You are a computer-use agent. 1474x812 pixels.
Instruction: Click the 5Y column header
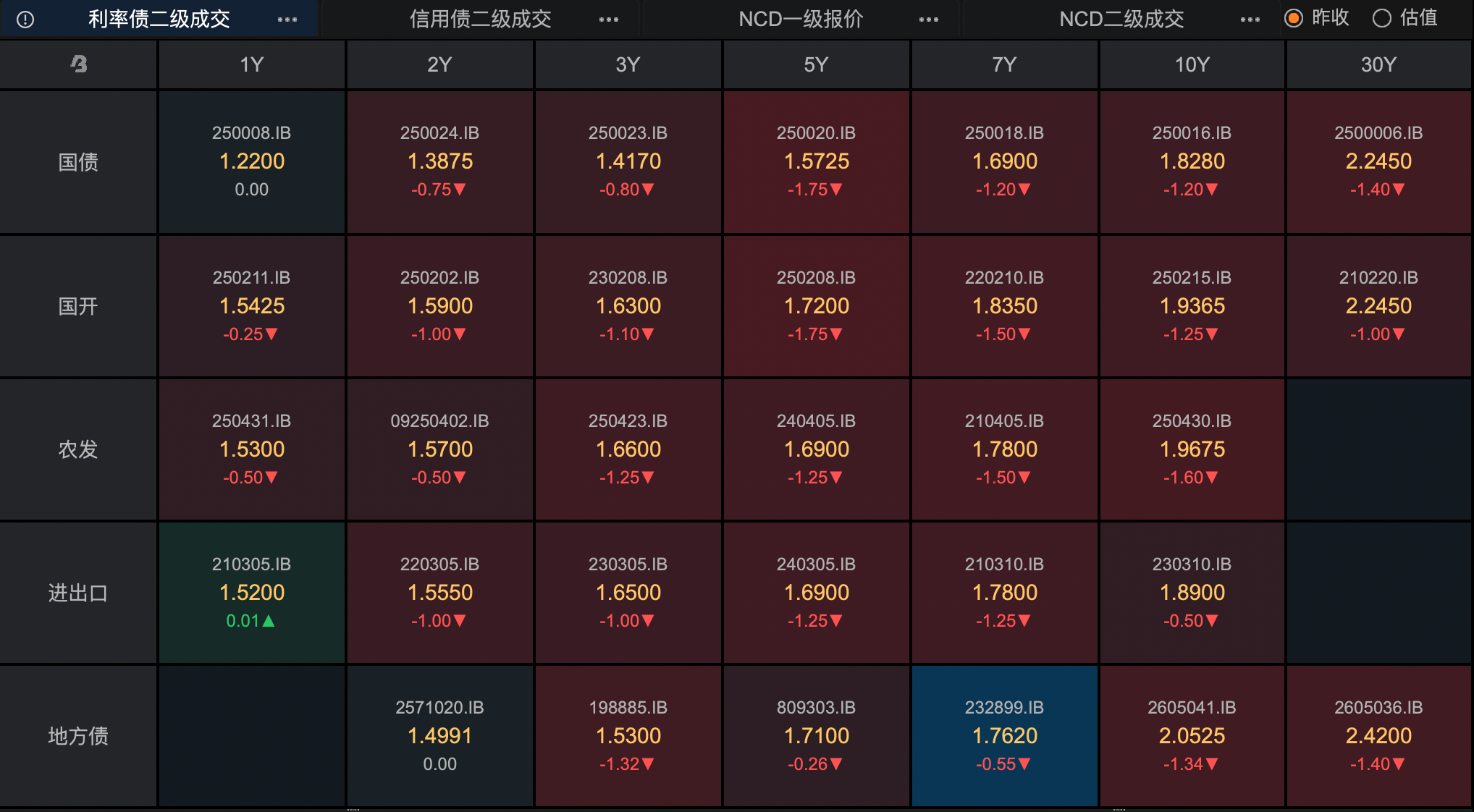click(816, 64)
